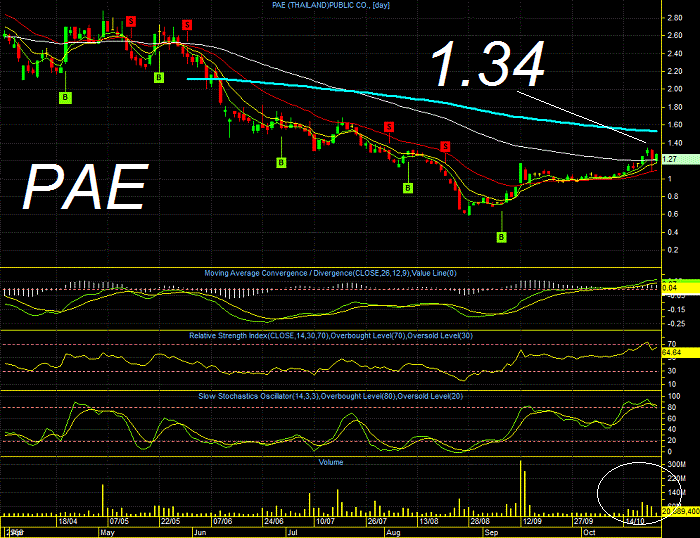
Task: Select the Jul month label
Action: click(292, 532)
